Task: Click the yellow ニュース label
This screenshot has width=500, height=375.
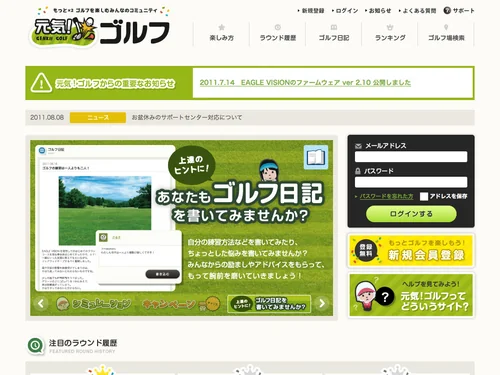Action: pos(98,117)
